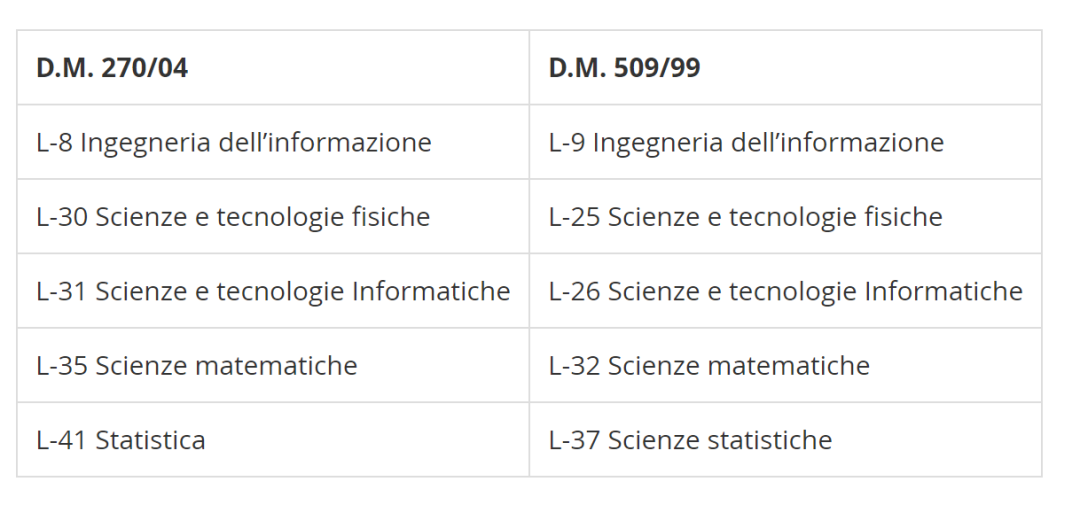Image resolution: width=1080 pixels, height=505 pixels.
Task: Click the text 'L-8' in the first data row
Action: [54, 142]
